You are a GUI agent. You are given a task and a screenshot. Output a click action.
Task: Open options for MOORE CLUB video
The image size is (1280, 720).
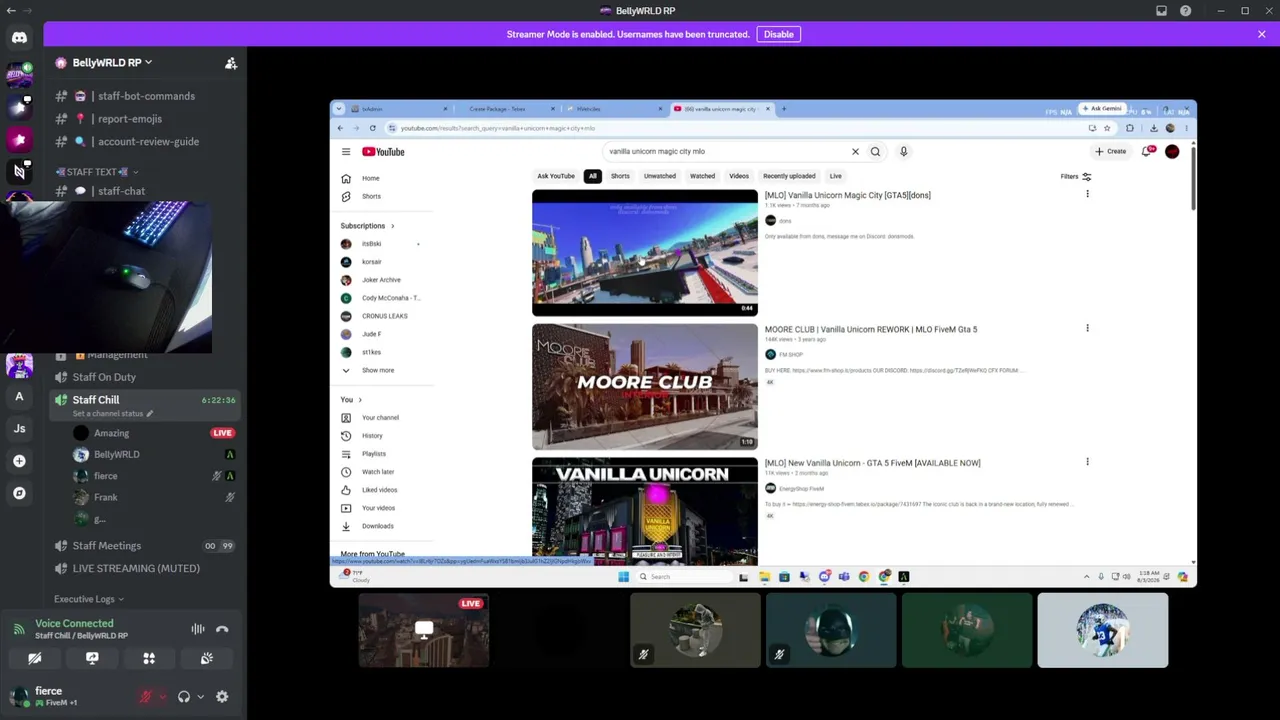(1087, 328)
